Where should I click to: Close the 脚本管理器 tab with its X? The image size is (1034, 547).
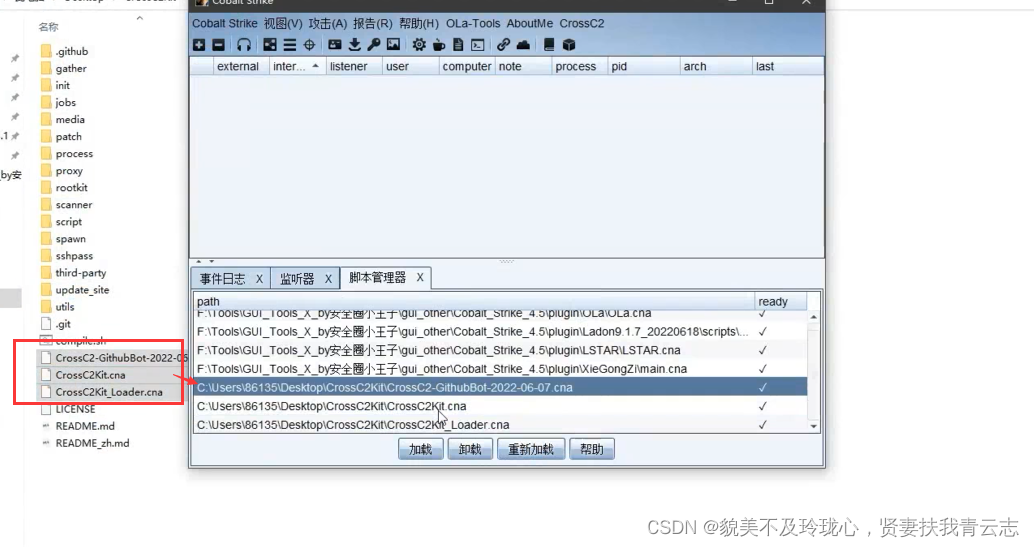[419, 278]
